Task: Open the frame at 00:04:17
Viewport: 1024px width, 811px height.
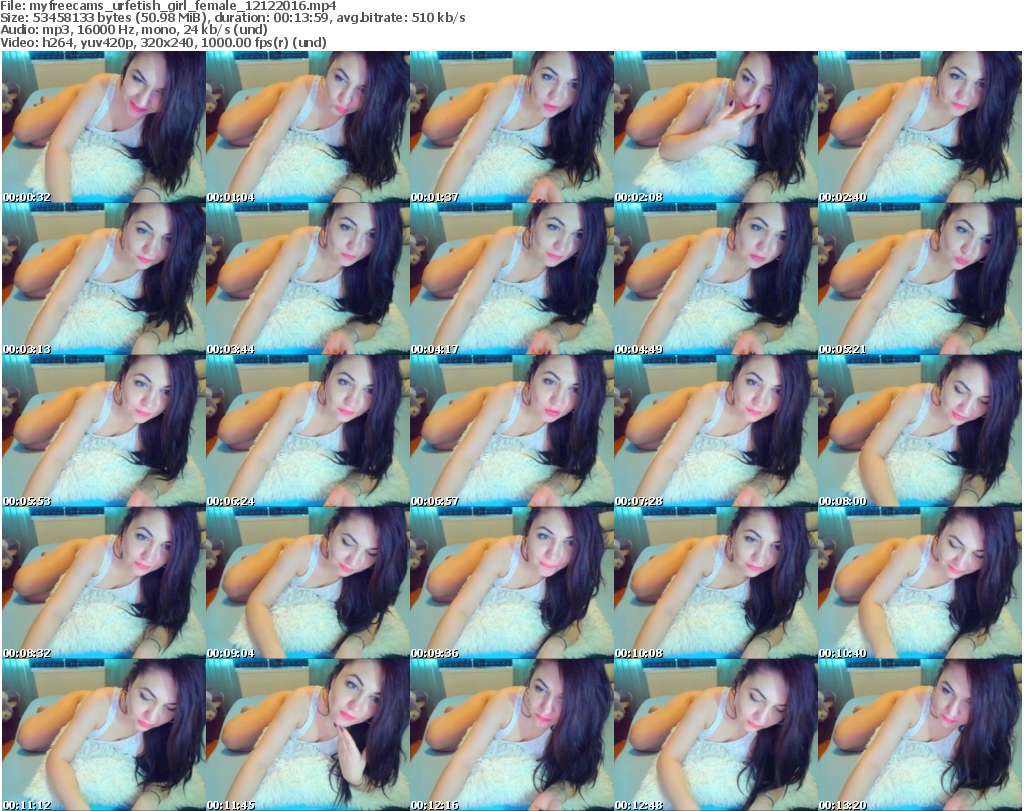Action: [511, 279]
